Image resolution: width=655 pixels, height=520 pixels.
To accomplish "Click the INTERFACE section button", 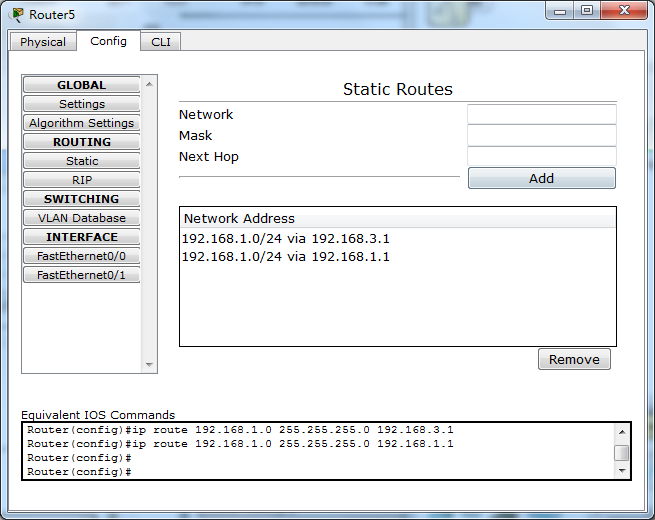I will (81, 237).
